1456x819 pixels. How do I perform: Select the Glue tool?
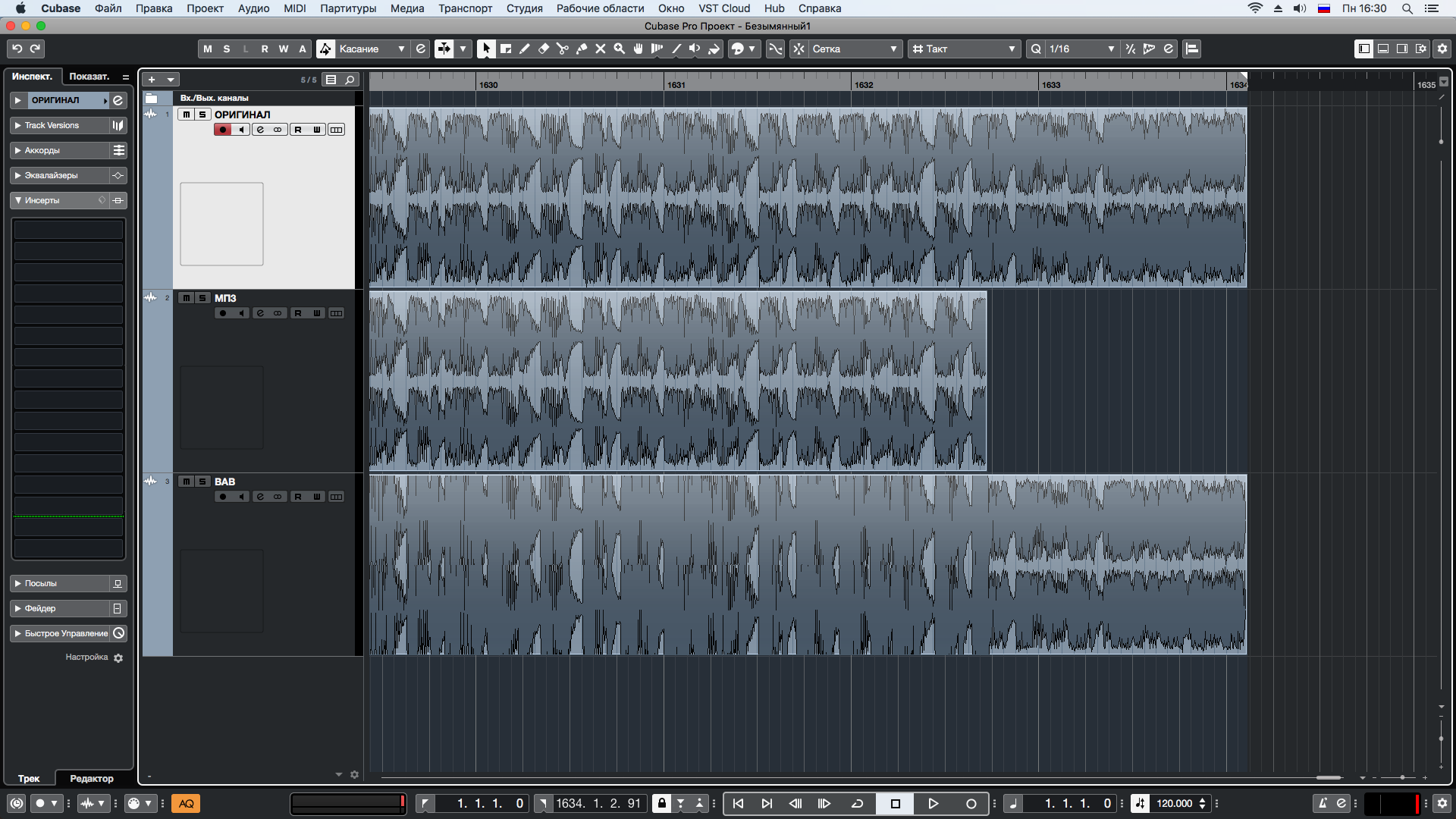click(582, 49)
